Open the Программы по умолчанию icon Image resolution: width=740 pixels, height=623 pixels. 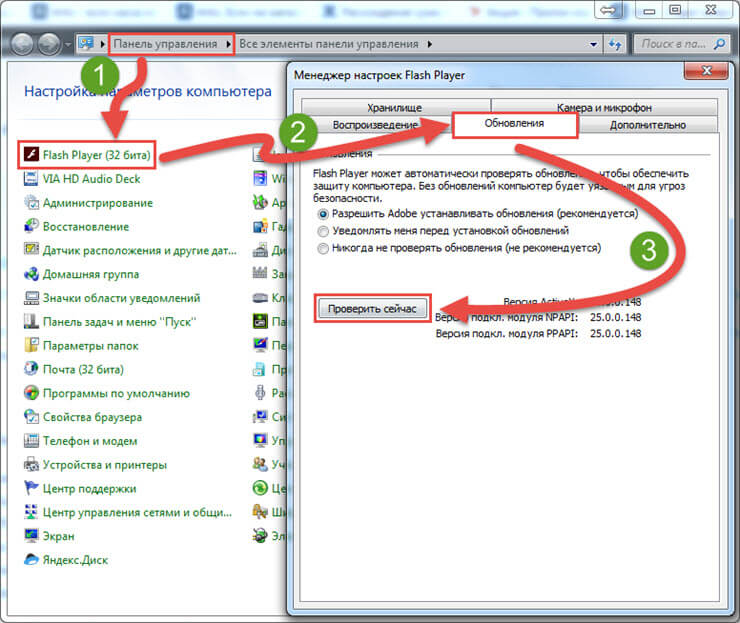[32, 393]
